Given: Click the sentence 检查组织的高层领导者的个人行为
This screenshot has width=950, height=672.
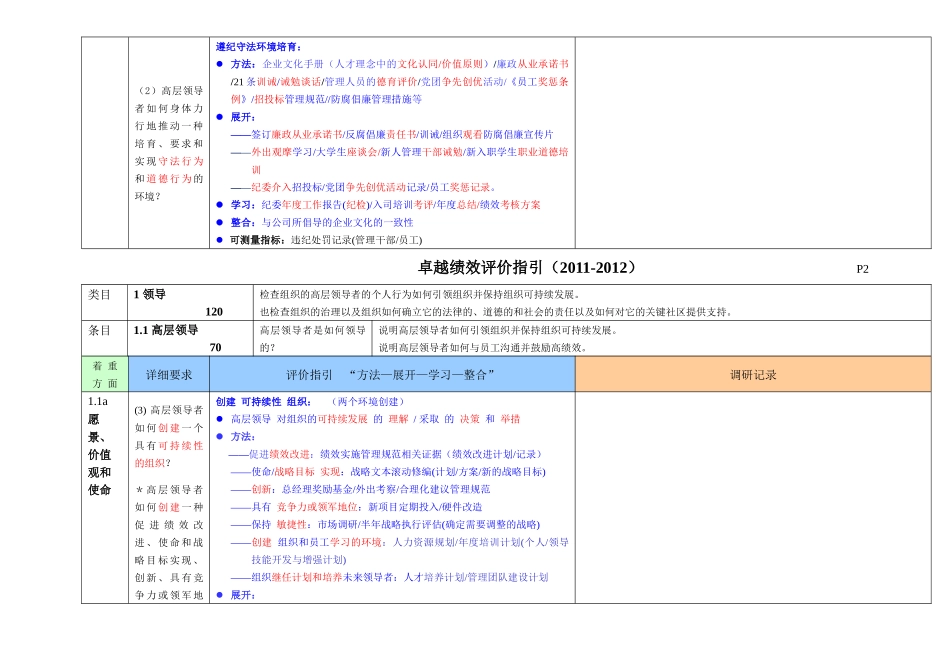Looking at the screenshot, I should tap(421, 294).
